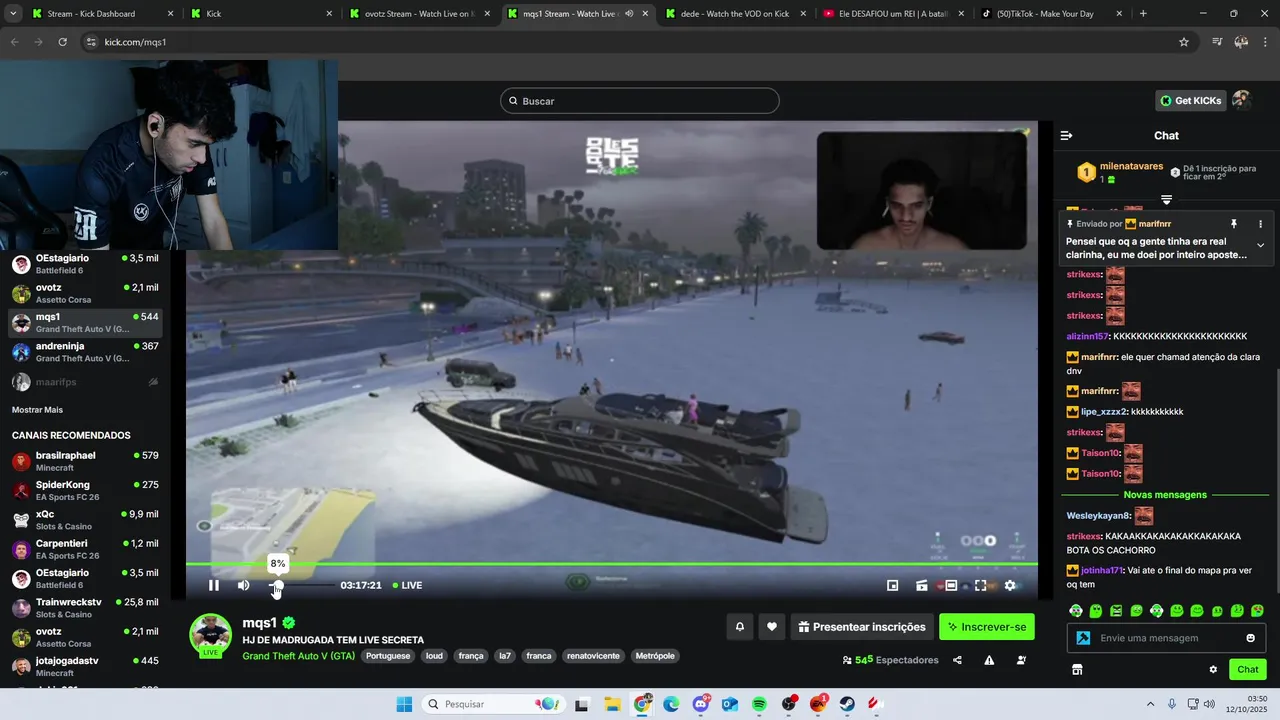Viewport: 1280px width, 720px height.
Task: Open brasilraphael recommended channel
Action: click(85, 461)
